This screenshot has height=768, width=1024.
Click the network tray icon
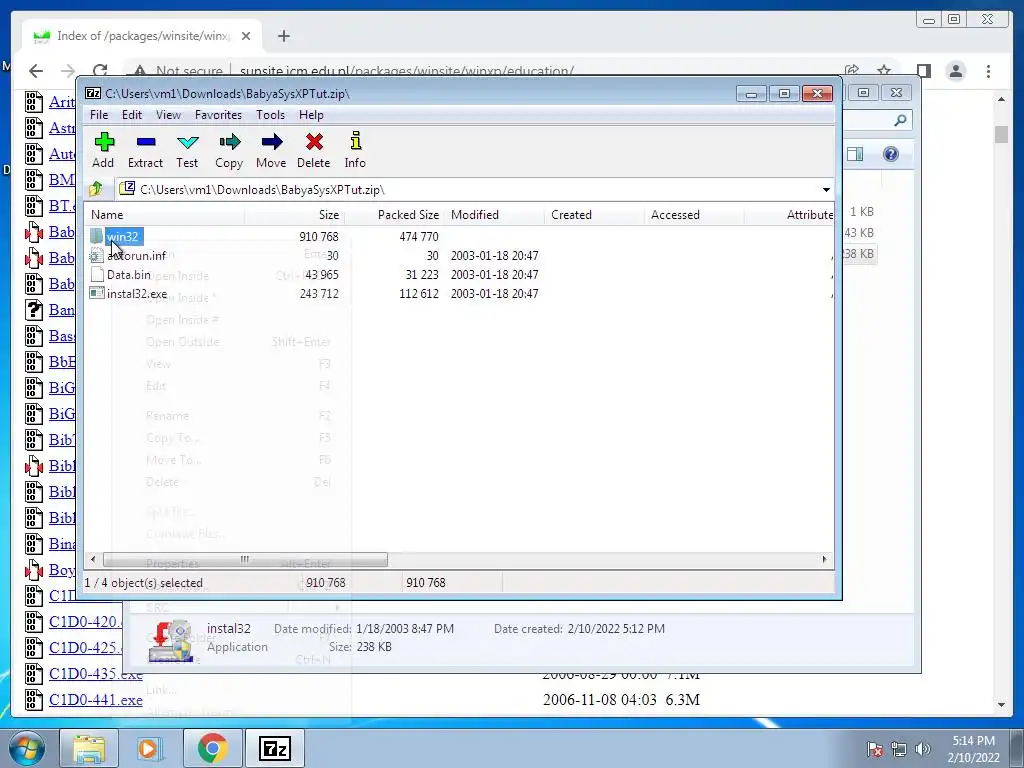coord(899,749)
